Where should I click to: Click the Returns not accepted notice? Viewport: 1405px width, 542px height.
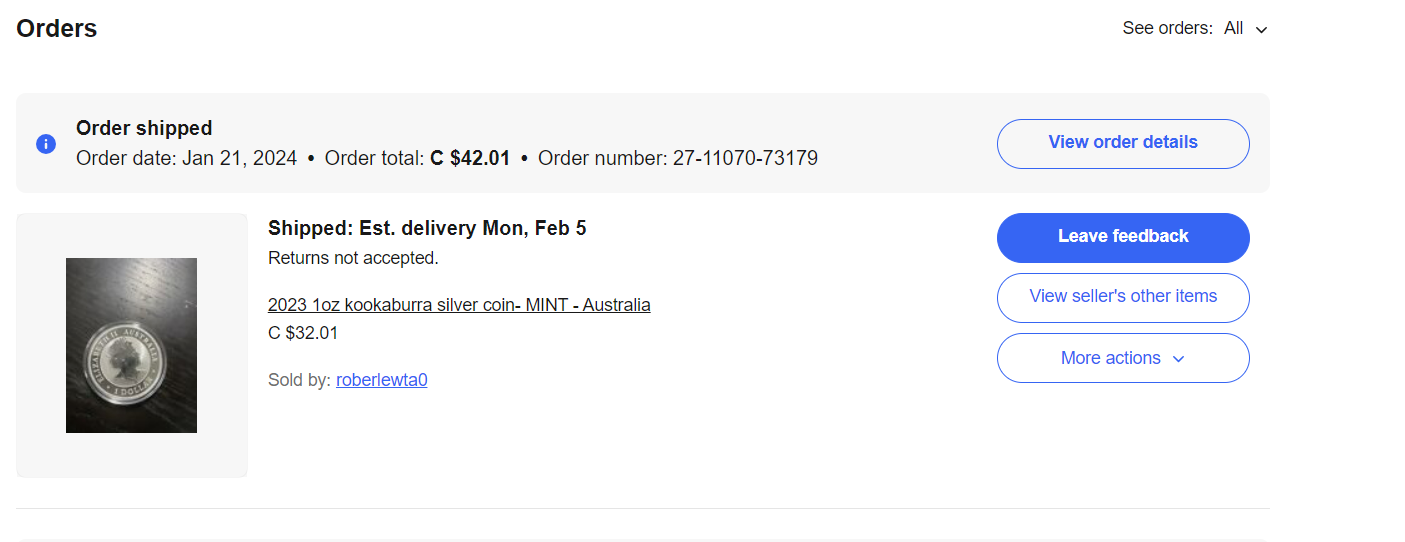[353, 258]
